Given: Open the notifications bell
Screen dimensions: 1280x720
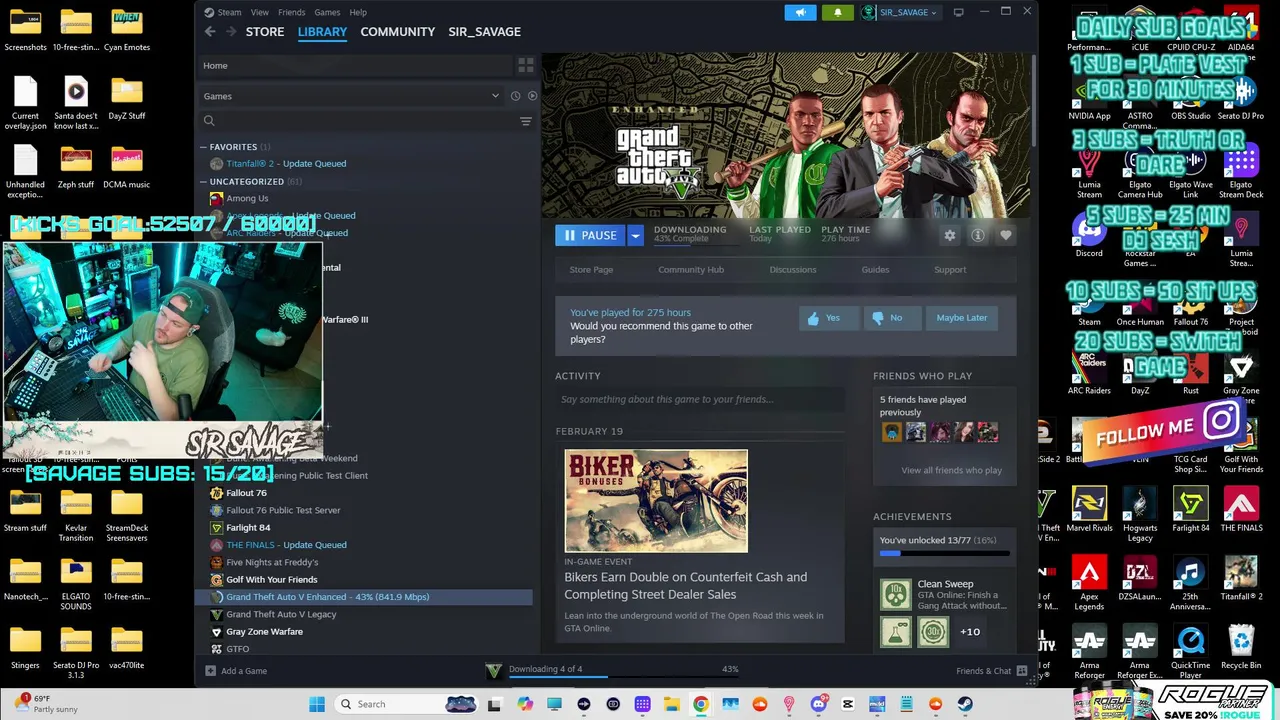Looking at the screenshot, I should click(838, 12).
